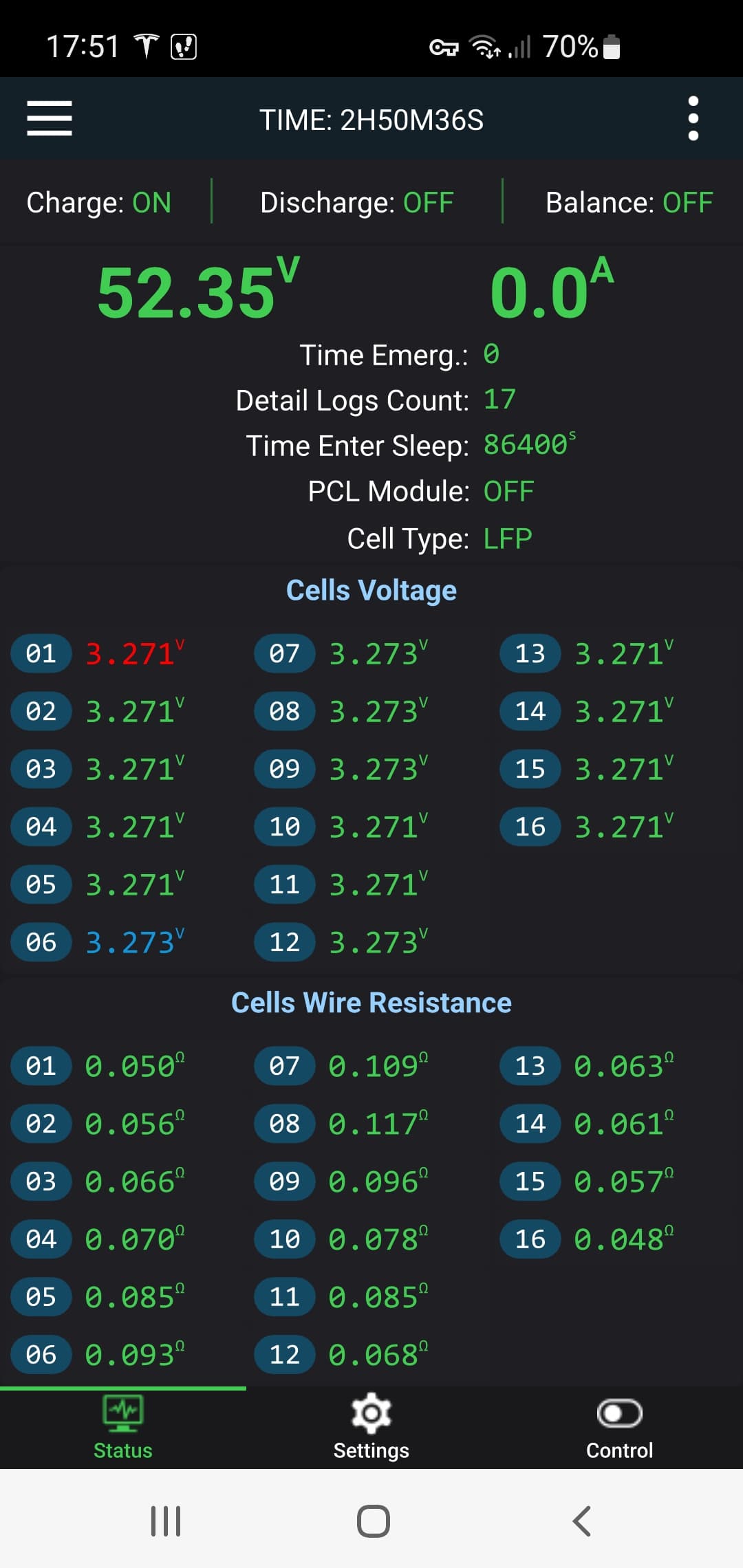Tap the Status monitor icon

[123, 1413]
